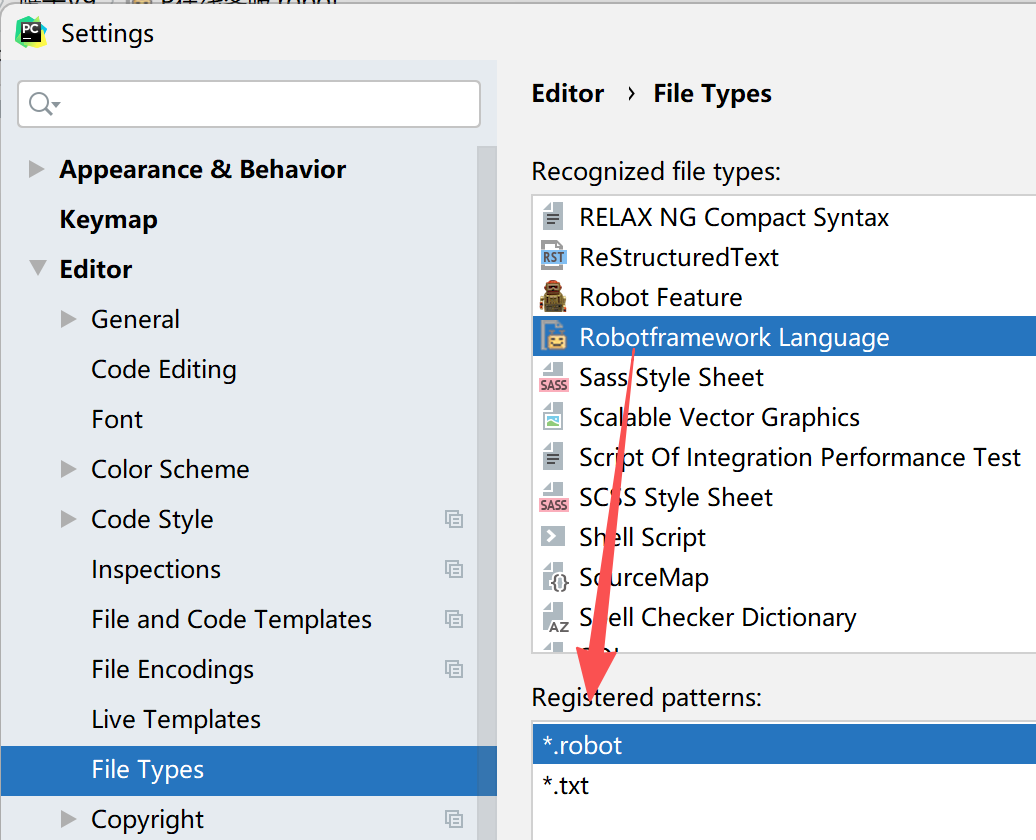Click the search magnifier icon

(x=44, y=104)
